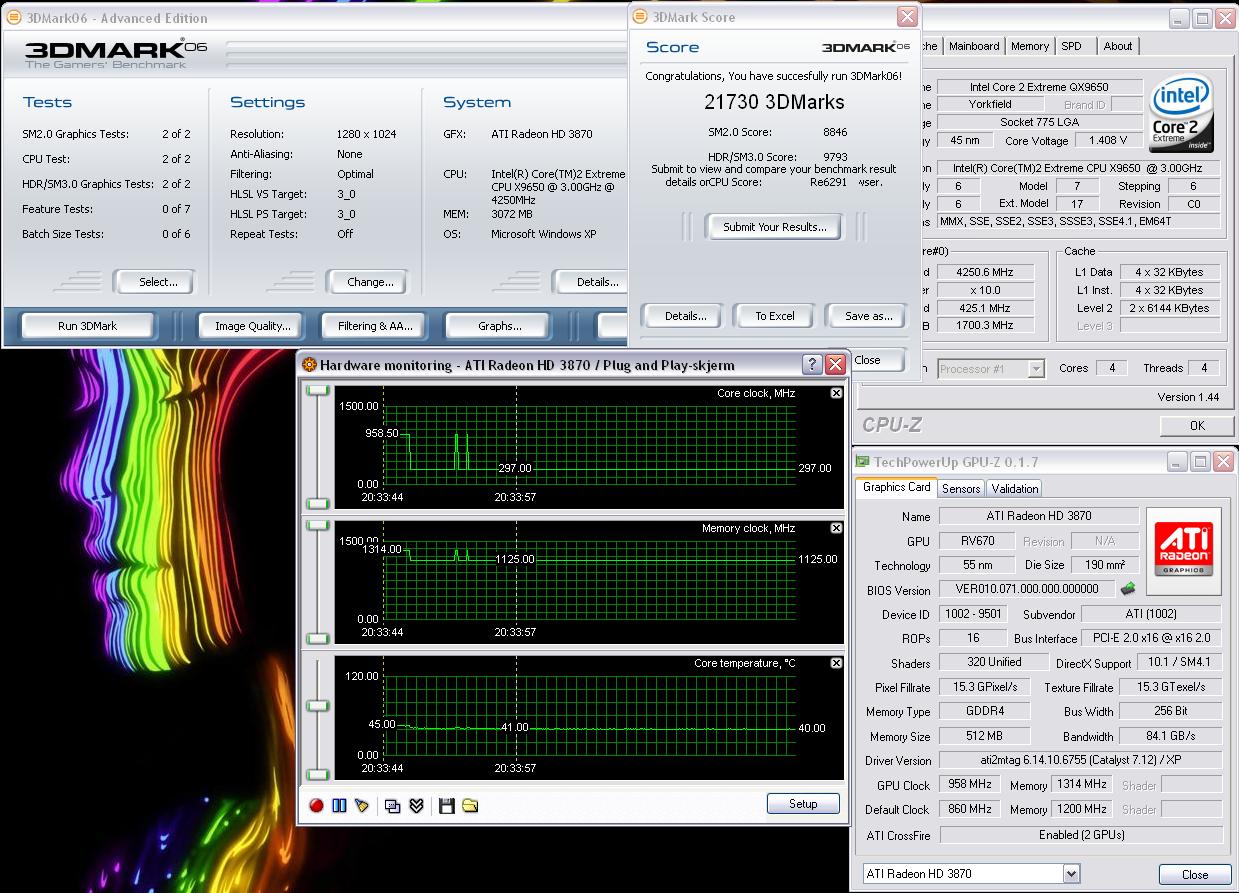This screenshot has width=1239, height=893.
Task: Click the detach monitoring window icon
Action: (393, 805)
